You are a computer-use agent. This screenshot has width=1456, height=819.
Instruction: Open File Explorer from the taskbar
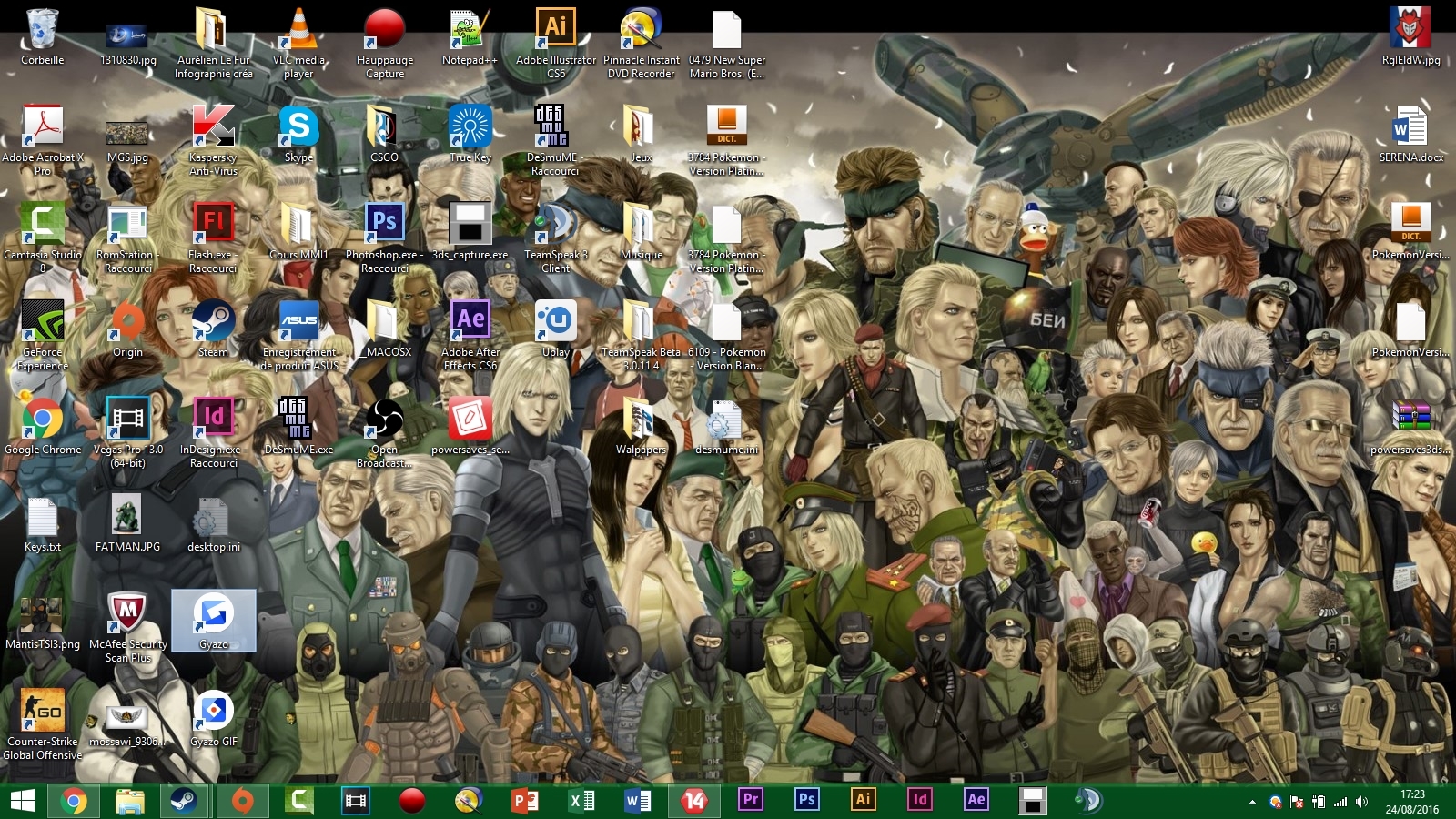pyautogui.click(x=130, y=801)
